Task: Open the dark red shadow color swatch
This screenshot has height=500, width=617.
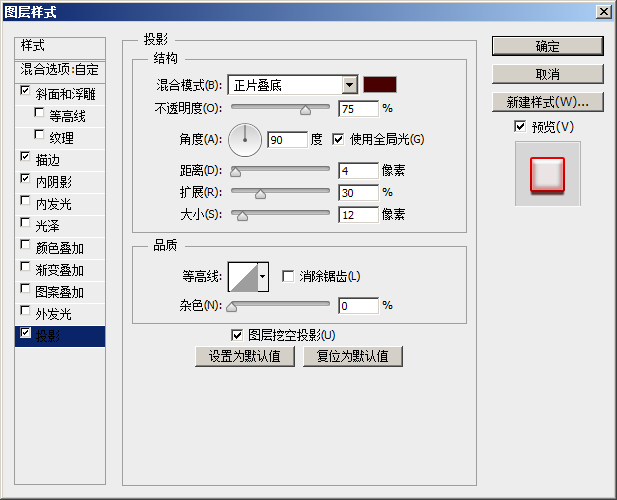Action: [x=380, y=85]
